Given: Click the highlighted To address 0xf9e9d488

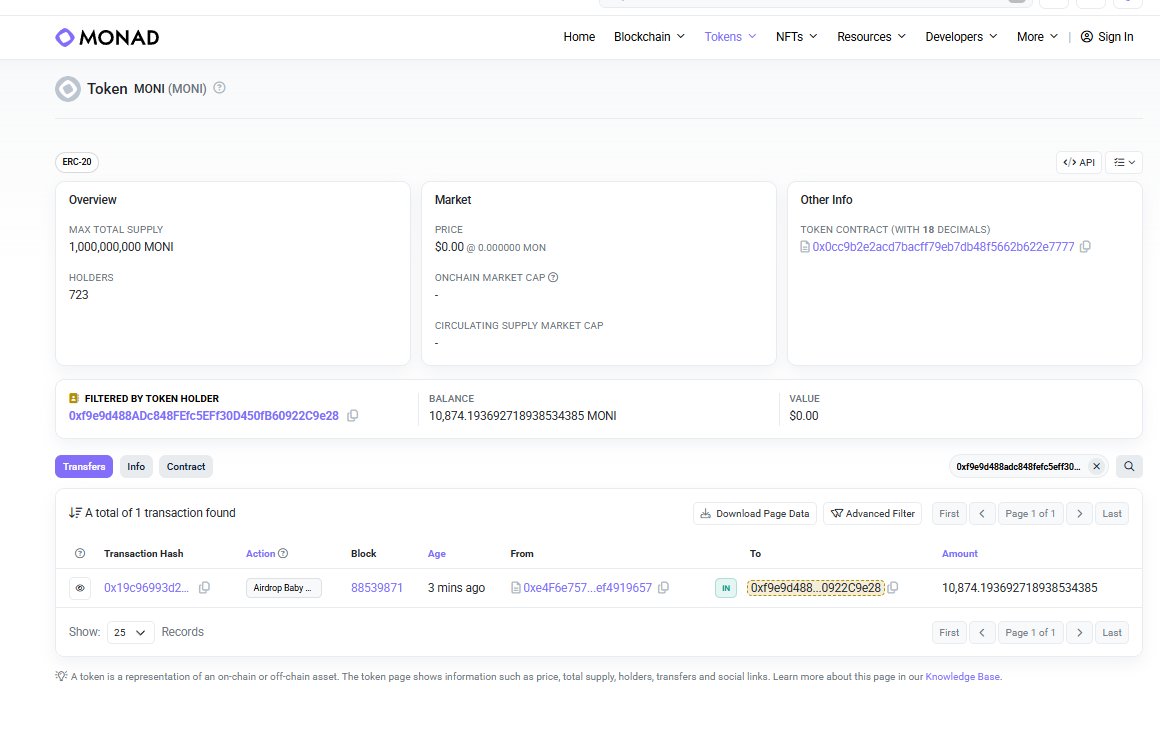Looking at the screenshot, I should 816,588.
